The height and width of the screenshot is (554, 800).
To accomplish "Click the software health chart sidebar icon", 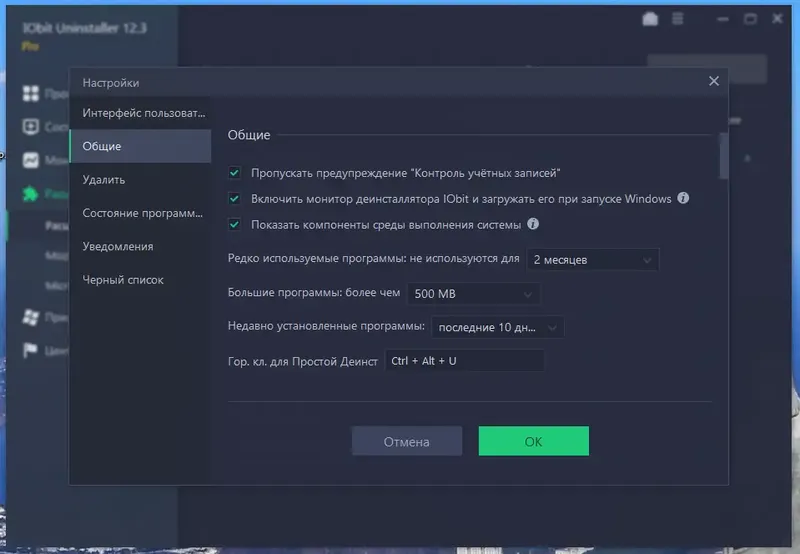I will click(x=31, y=160).
